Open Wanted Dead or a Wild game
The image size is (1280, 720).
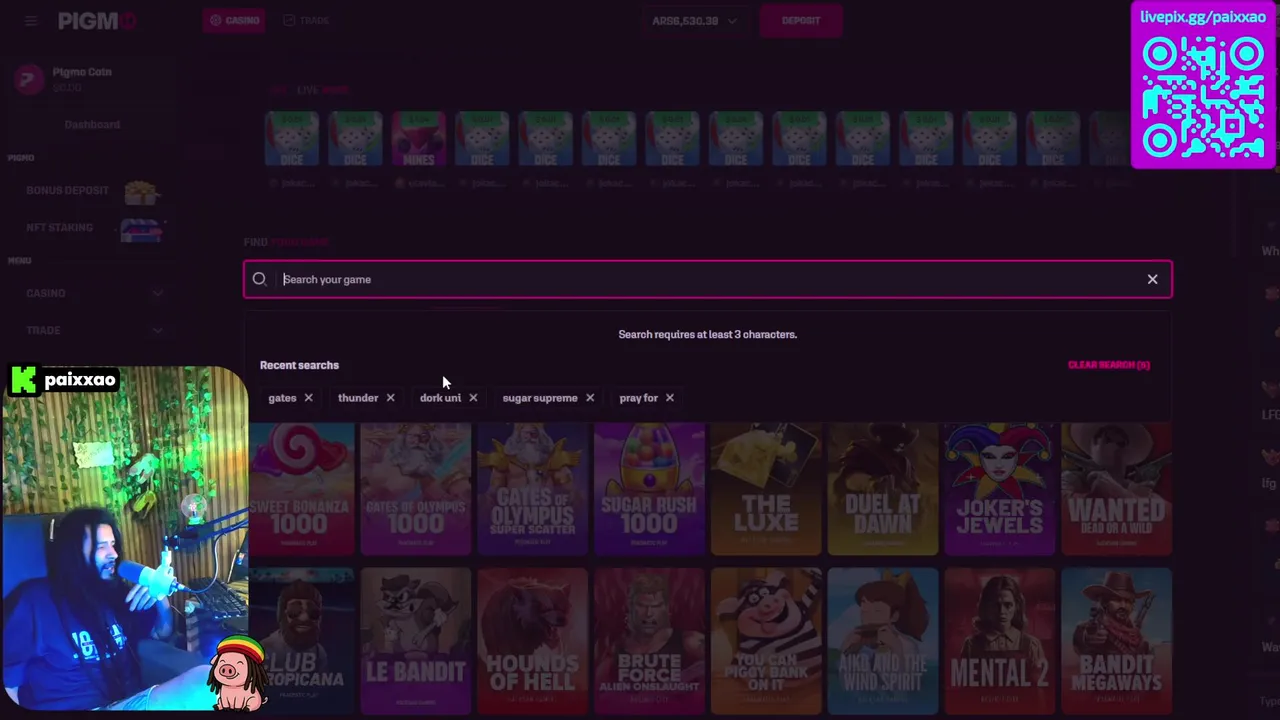point(1116,489)
